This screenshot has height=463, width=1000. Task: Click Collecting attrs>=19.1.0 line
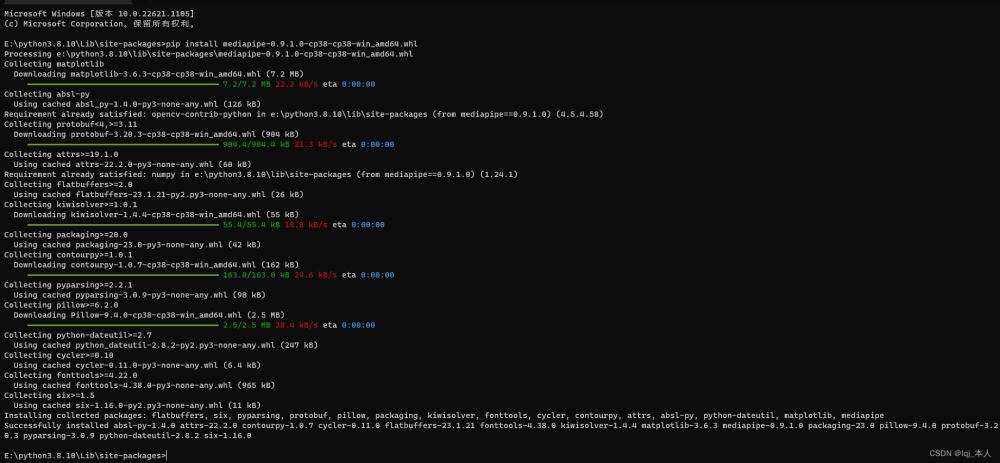(61, 154)
